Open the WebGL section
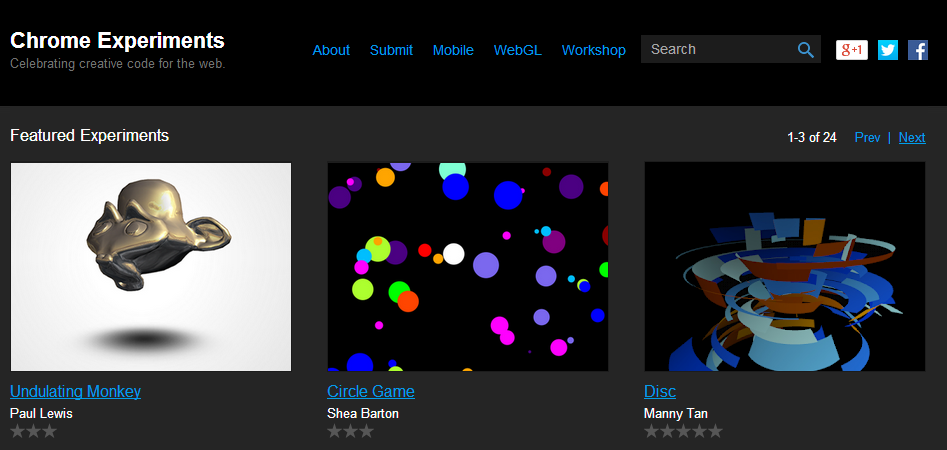 pos(518,50)
